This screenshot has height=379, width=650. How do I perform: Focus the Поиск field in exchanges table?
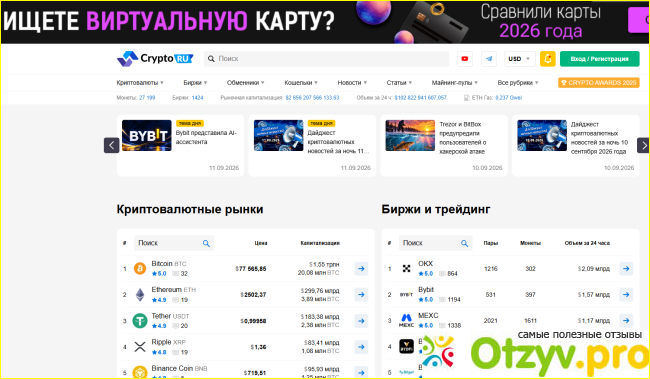(x=435, y=243)
